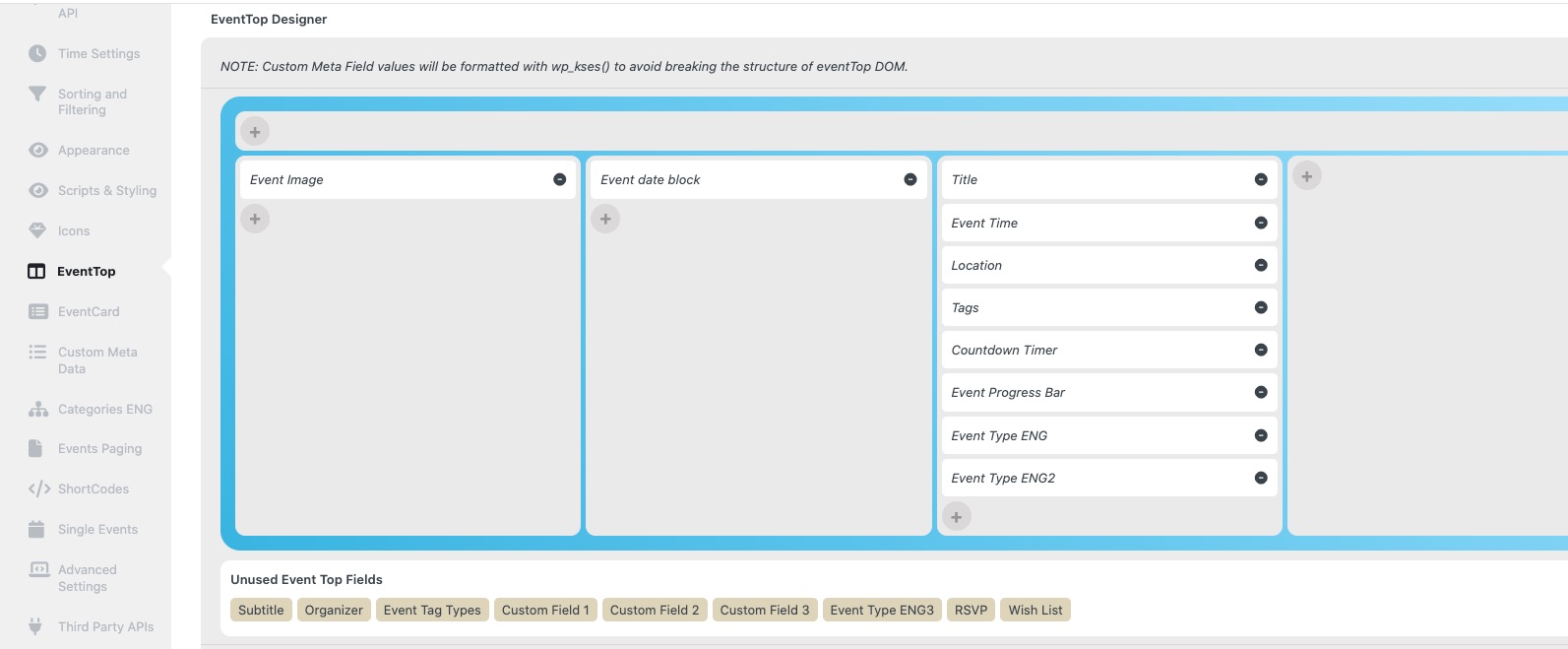Image resolution: width=1568 pixels, height=649 pixels.
Task: Remove the Event date block field
Action: (x=910, y=179)
